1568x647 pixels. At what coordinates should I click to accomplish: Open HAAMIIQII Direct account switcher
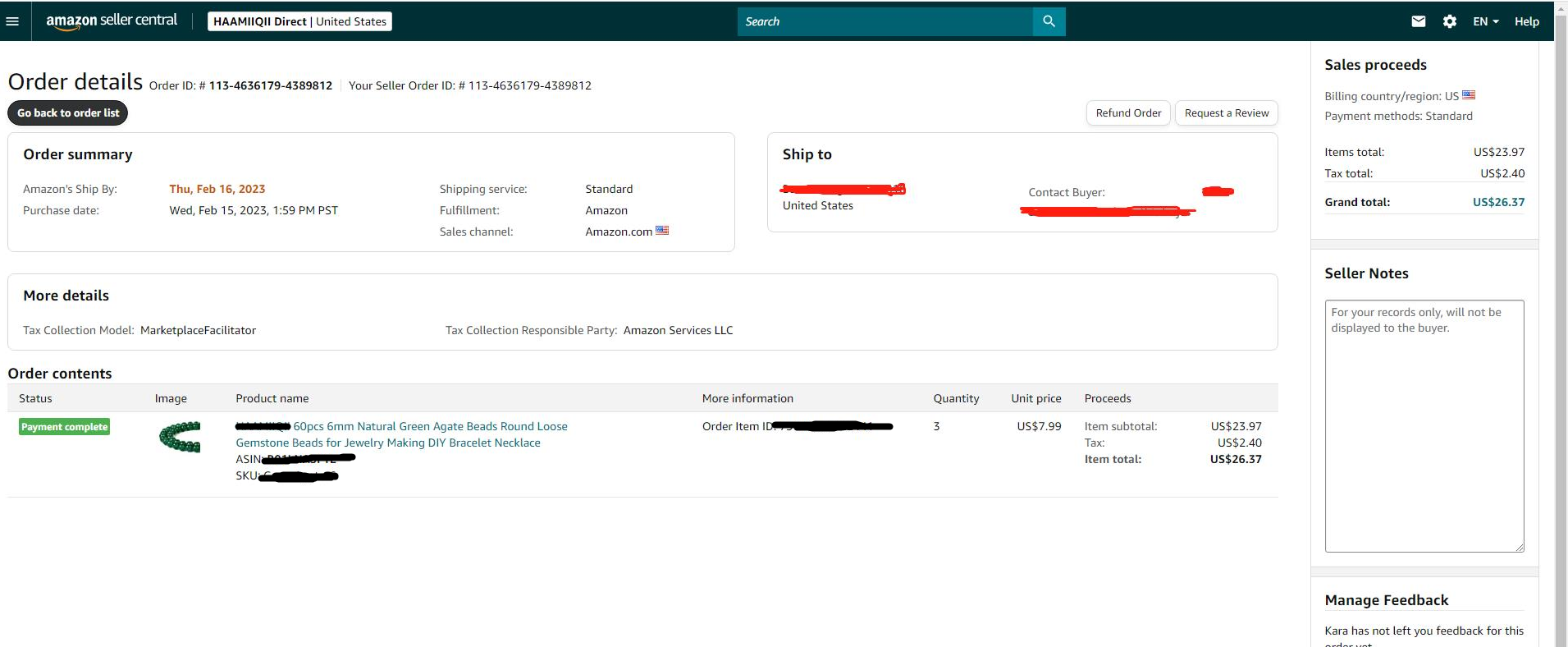tap(299, 21)
